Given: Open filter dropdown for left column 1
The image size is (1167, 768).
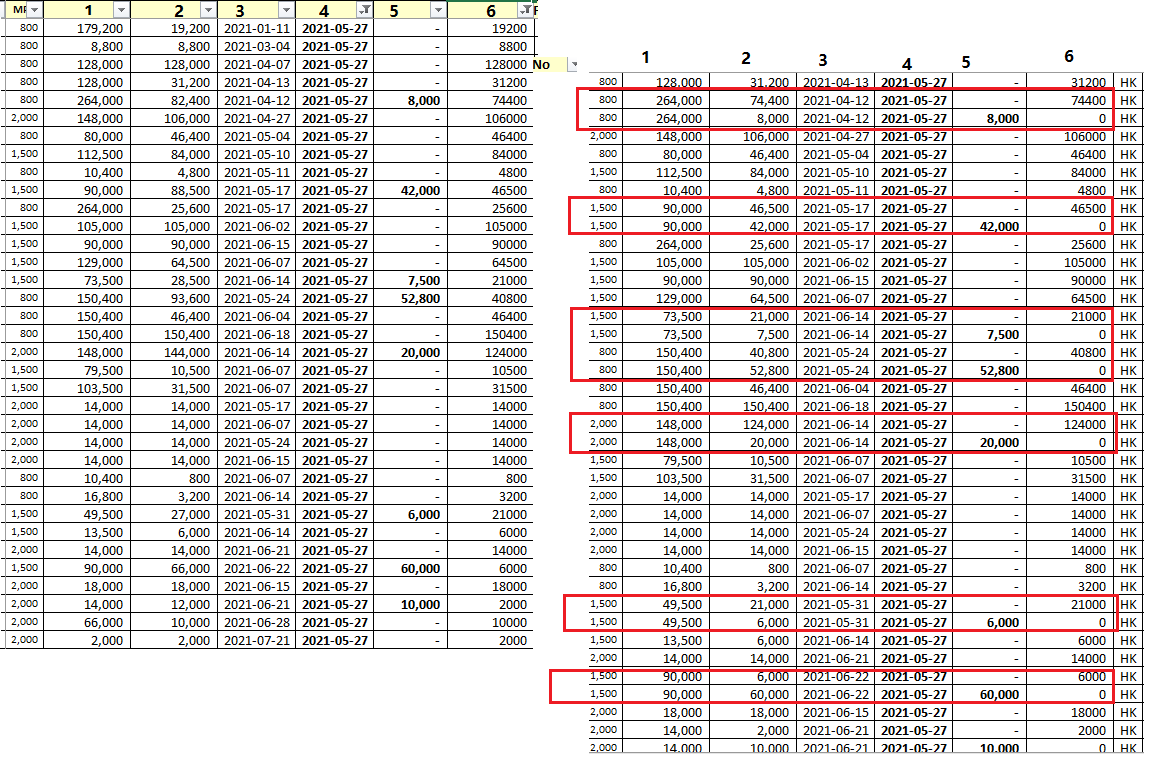Looking at the screenshot, I should 121,9.
